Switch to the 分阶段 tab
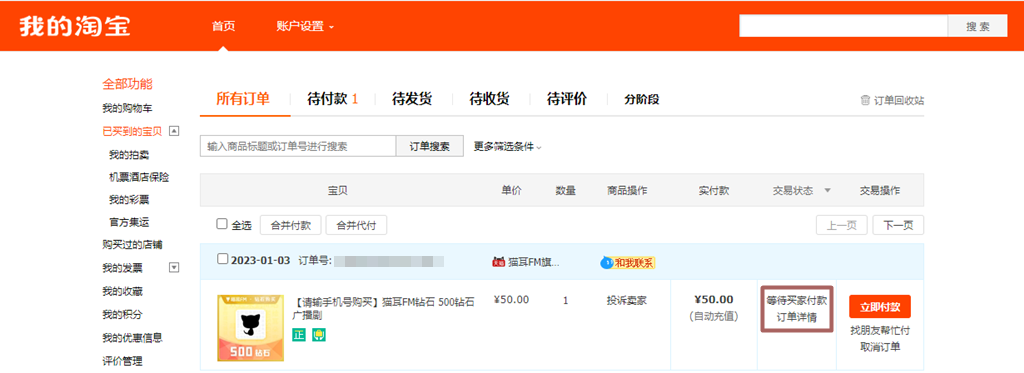The image size is (1024, 373). coord(642,100)
